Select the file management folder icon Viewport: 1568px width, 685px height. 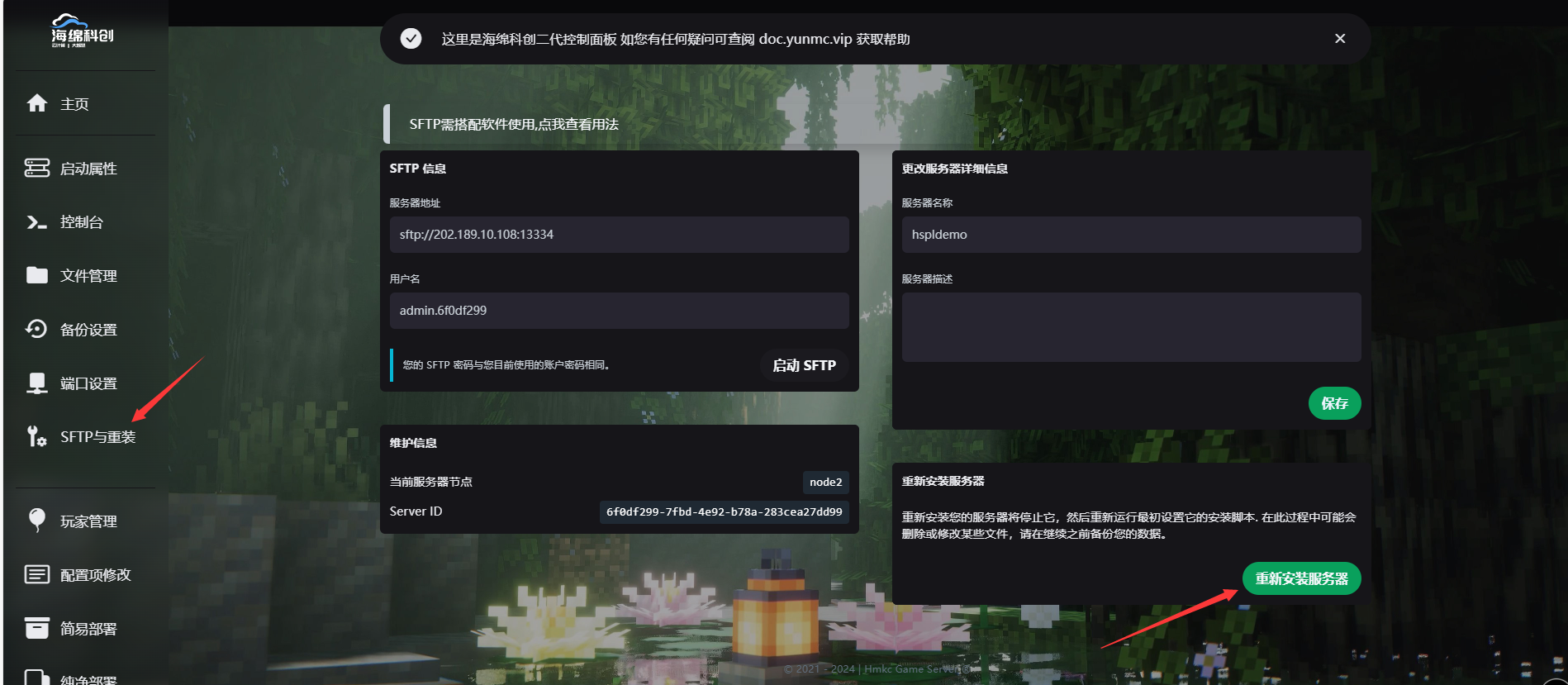[x=37, y=275]
